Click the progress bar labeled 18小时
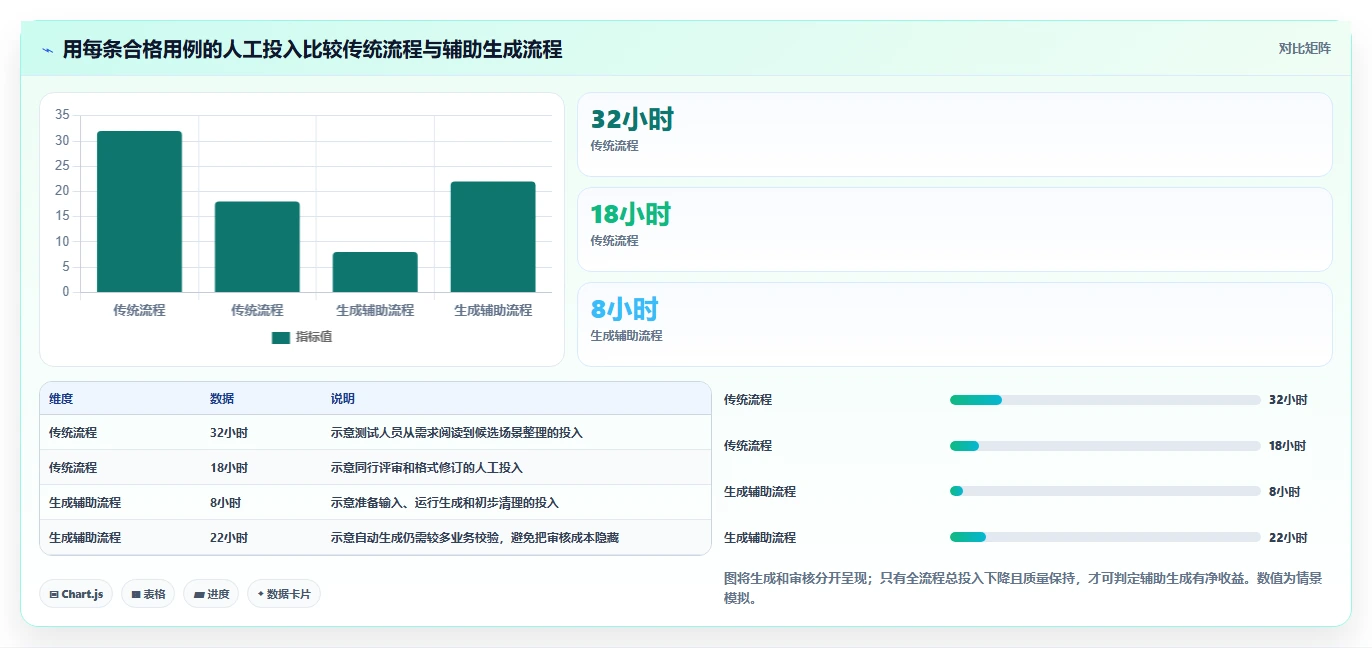This screenshot has width=1372, height=648. tap(1105, 446)
